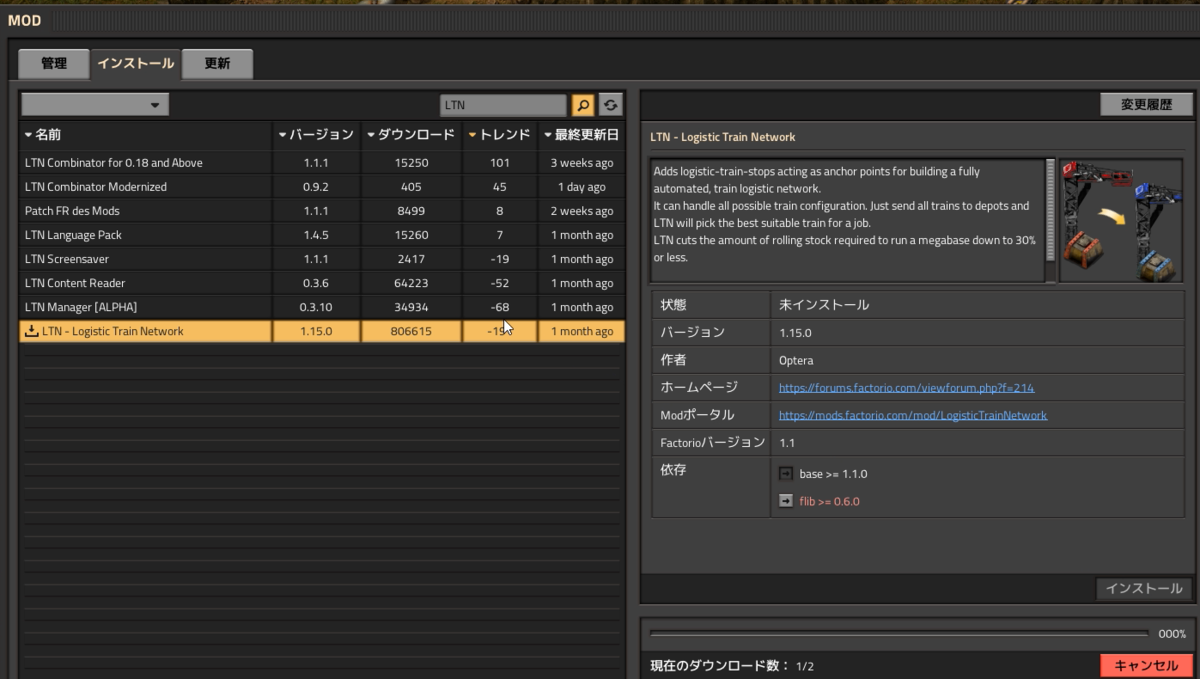Select the LTN Manager [ALPHA] row
1200x679 pixels.
[x=322, y=307]
